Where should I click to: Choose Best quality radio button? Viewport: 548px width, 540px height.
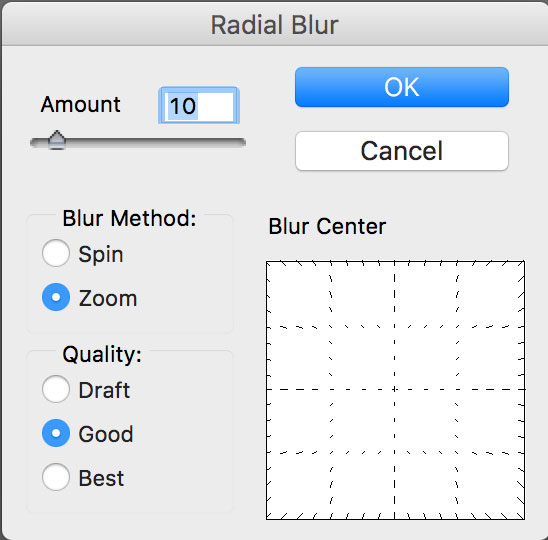point(56,477)
